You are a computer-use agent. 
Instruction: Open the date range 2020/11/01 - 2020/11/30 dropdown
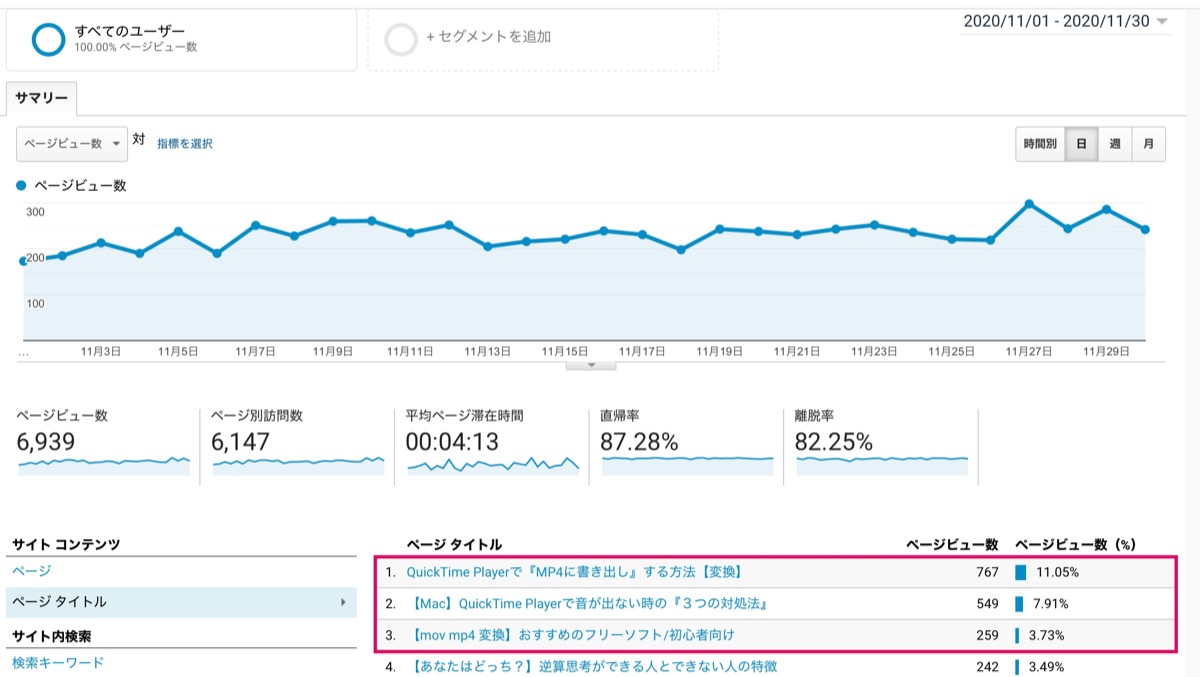tap(1065, 21)
